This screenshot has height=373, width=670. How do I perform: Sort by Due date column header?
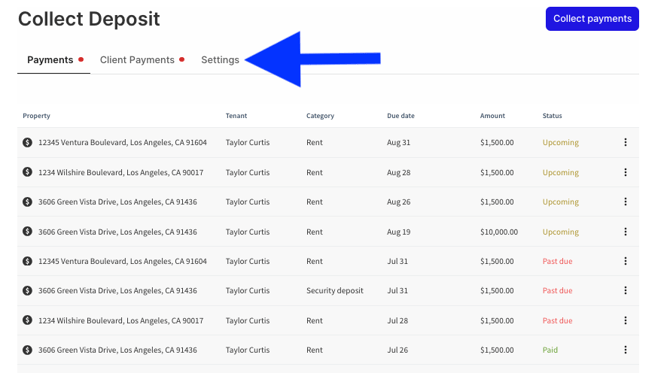[x=401, y=116]
